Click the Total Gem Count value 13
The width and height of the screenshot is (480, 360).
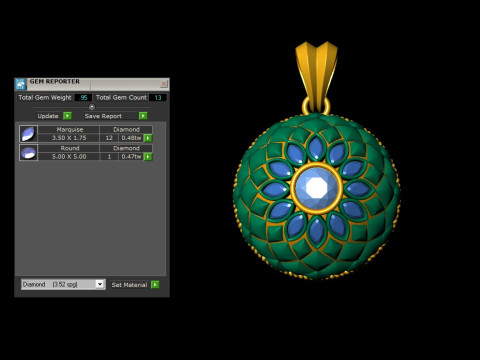[157, 98]
